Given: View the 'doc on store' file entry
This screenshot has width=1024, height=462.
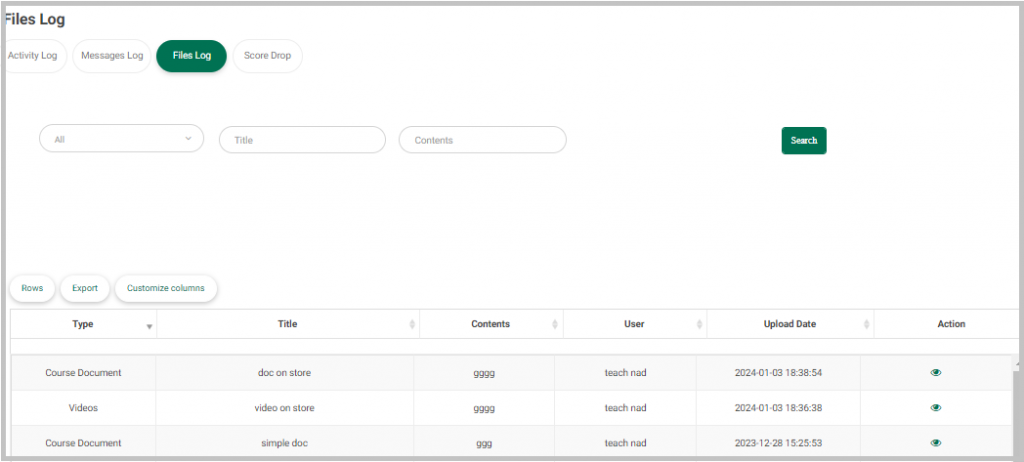Looking at the screenshot, I should (935, 372).
